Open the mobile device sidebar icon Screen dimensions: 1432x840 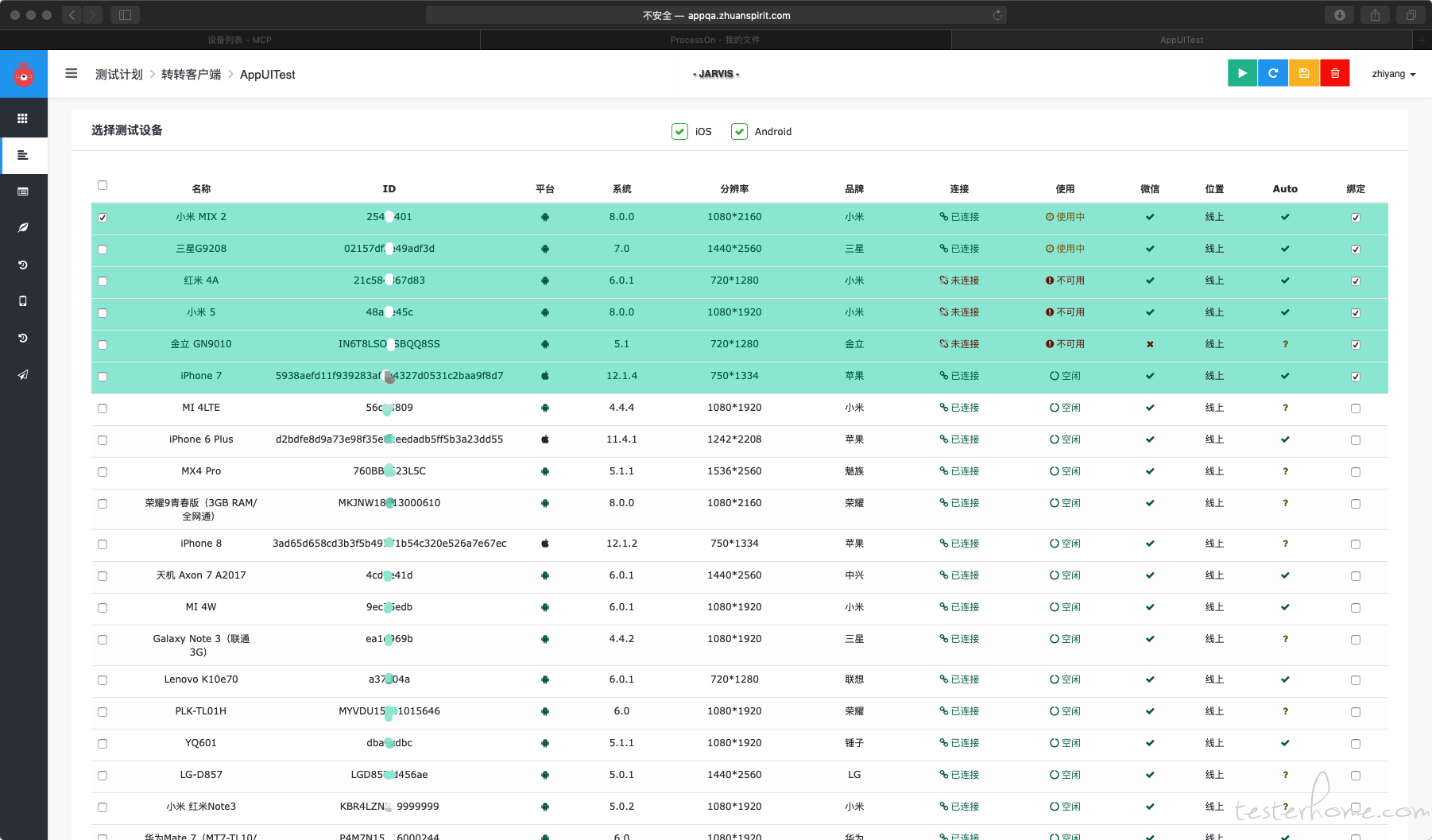coord(23,301)
